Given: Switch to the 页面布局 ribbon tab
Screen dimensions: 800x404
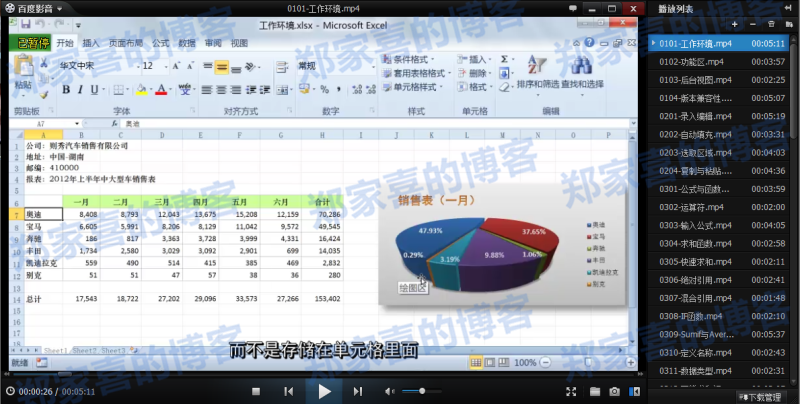Looking at the screenshot, I should 126,43.
